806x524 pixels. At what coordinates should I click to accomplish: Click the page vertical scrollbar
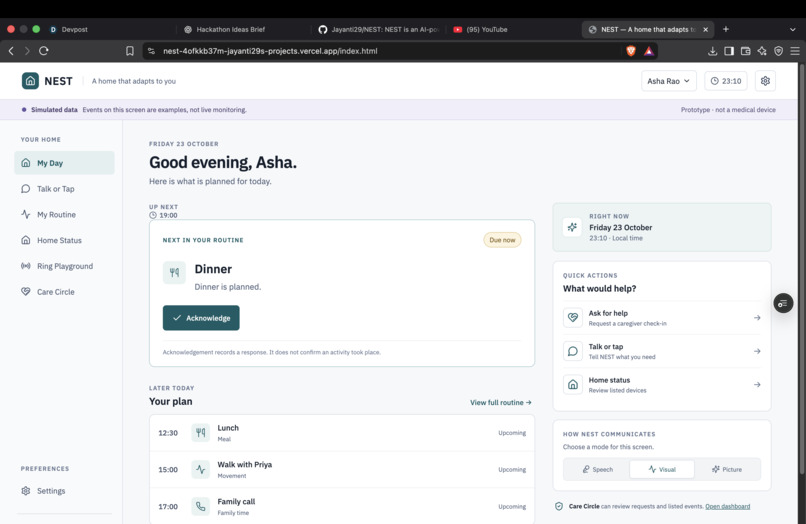[802, 267]
